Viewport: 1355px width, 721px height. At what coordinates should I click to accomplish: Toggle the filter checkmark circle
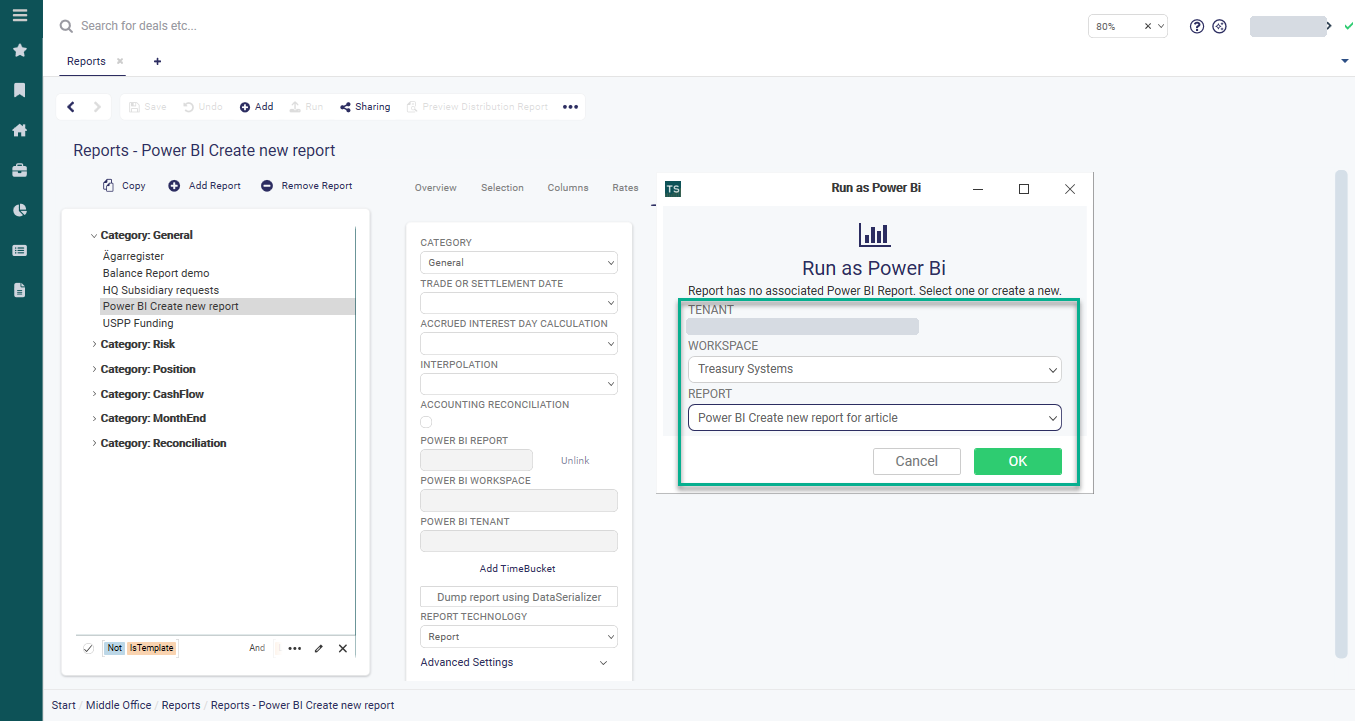(x=88, y=648)
